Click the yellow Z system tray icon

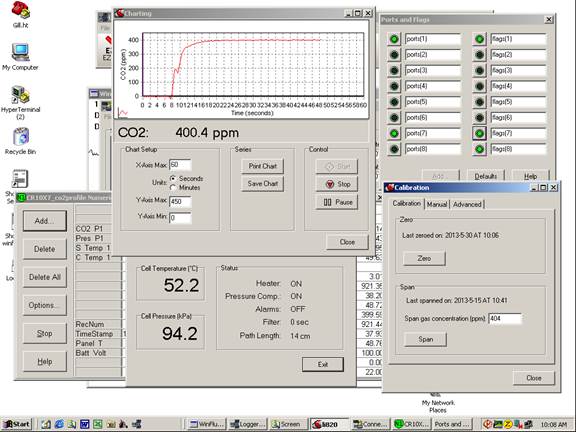click(508, 424)
